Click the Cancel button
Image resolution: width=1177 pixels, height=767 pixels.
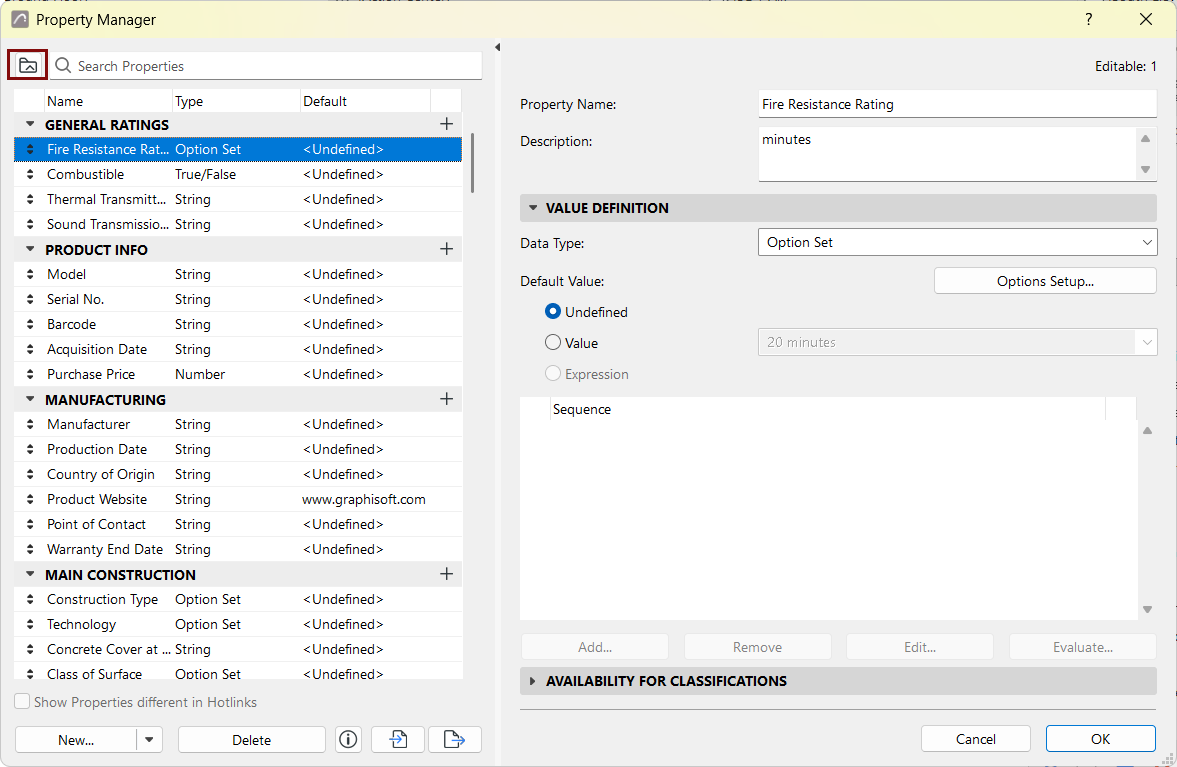coord(976,739)
